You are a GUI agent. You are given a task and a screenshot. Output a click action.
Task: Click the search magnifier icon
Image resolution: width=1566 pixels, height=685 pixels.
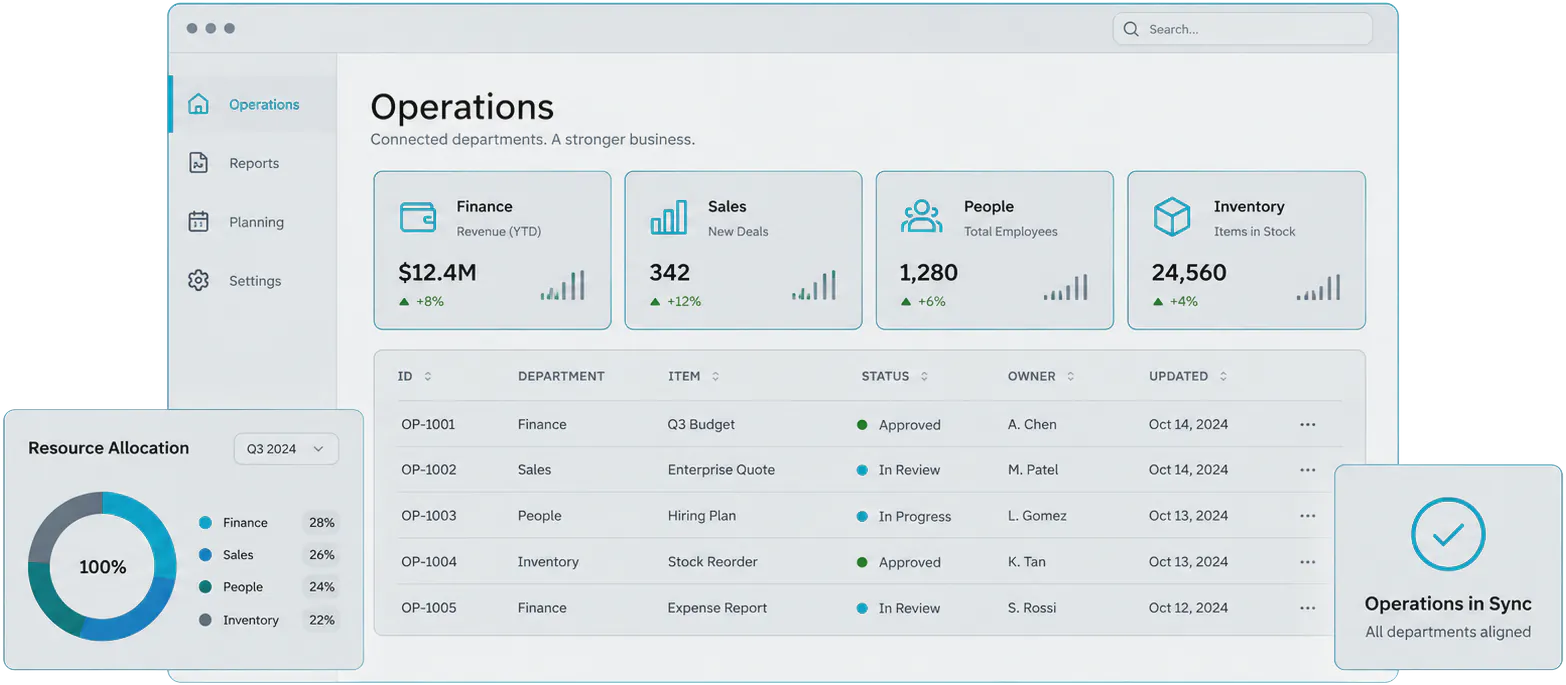tap(1131, 29)
